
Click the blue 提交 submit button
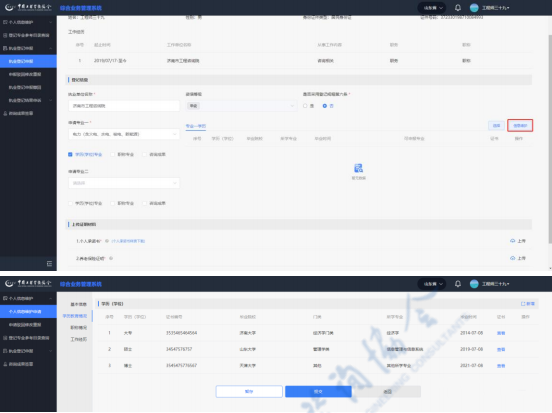(318, 392)
